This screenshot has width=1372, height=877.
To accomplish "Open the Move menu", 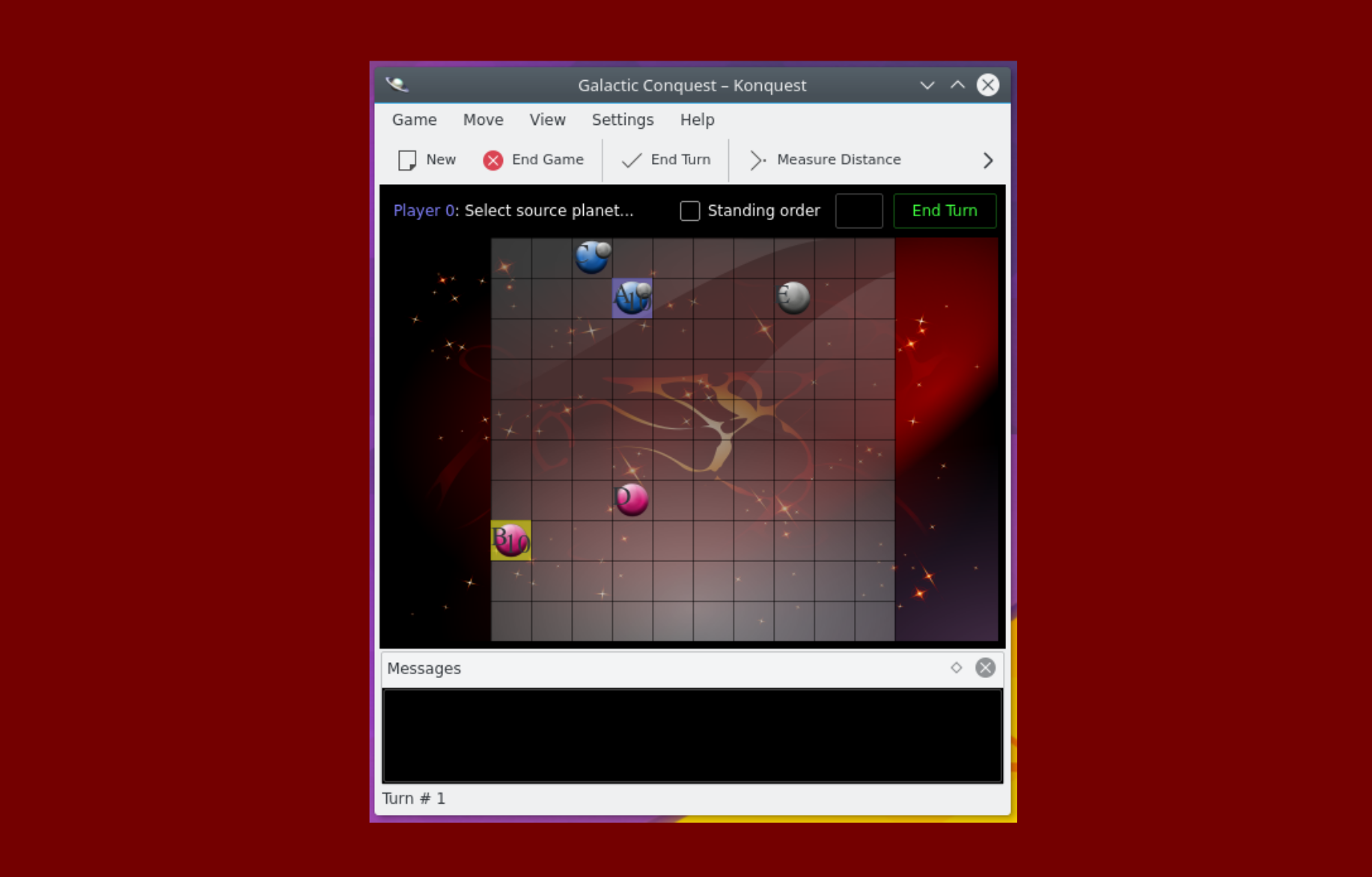I will tap(483, 120).
